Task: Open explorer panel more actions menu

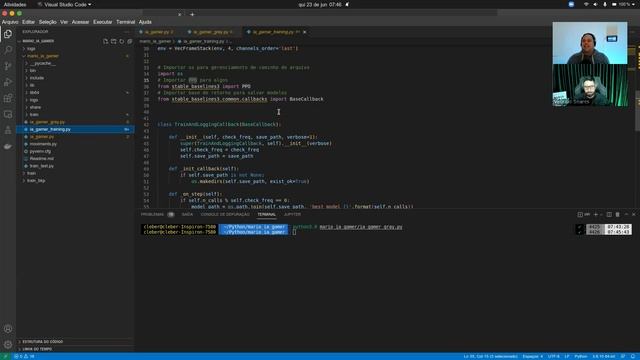Action: point(127,32)
